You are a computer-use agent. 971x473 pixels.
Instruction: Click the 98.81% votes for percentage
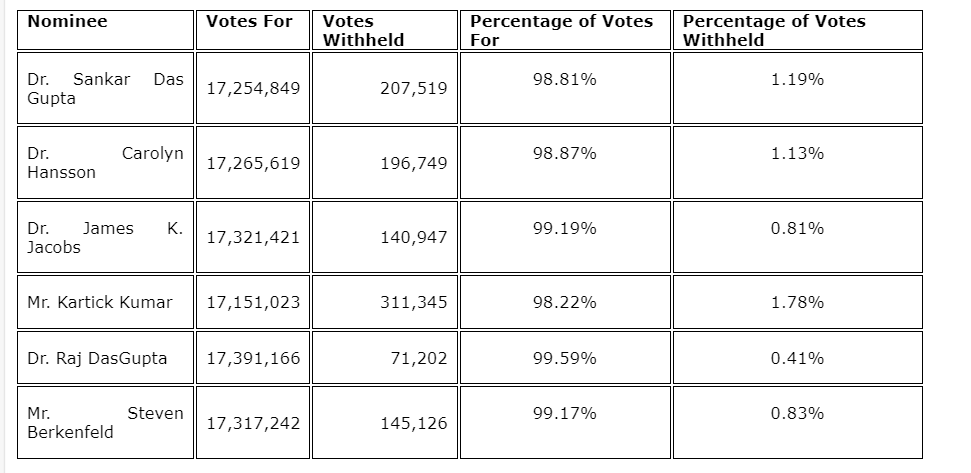pos(564,79)
